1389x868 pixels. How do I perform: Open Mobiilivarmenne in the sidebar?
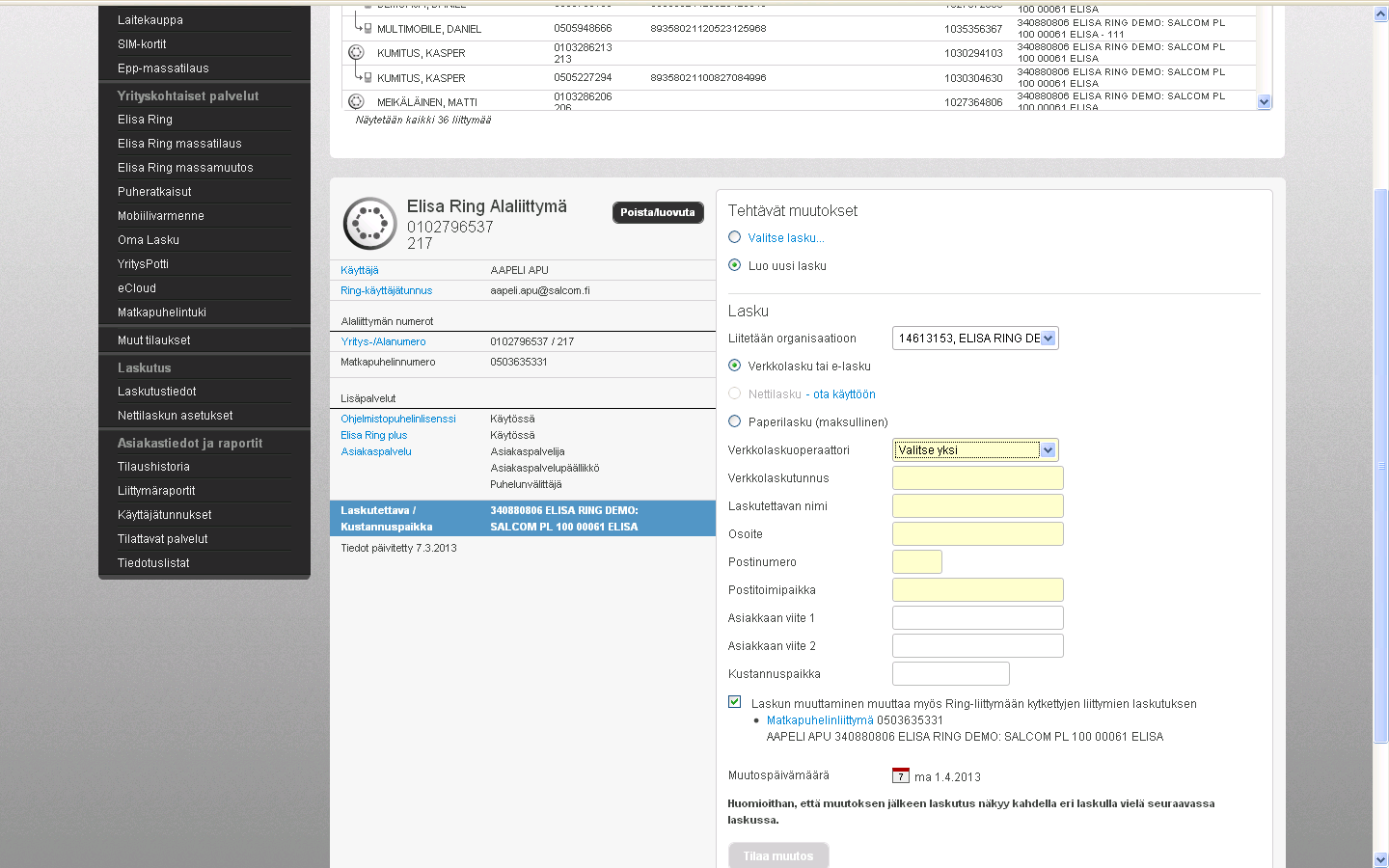pyautogui.click(x=161, y=216)
